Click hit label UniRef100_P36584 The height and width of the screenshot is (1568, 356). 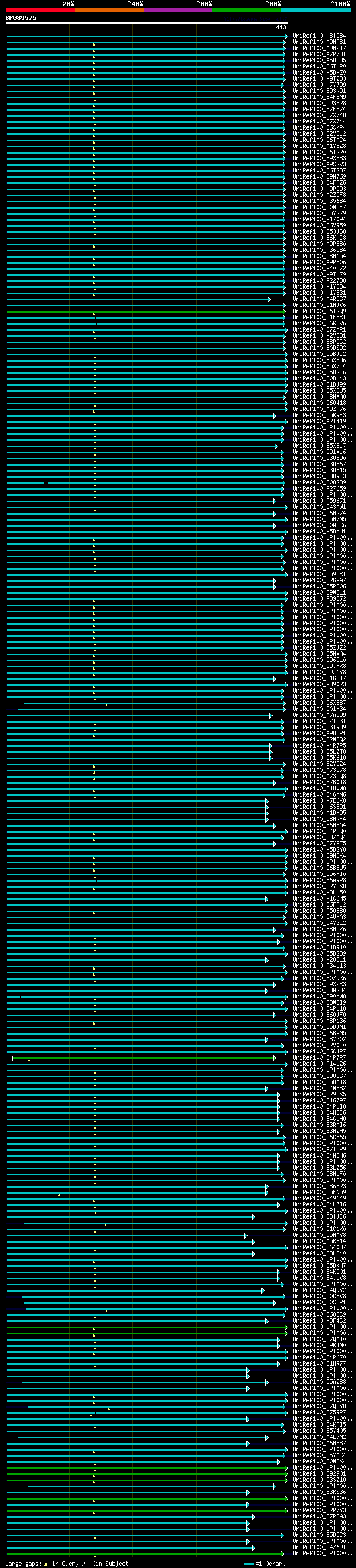(x=319, y=250)
